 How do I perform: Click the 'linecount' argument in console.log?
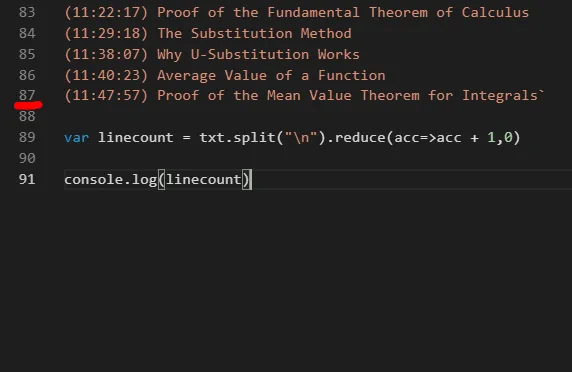click(x=204, y=180)
